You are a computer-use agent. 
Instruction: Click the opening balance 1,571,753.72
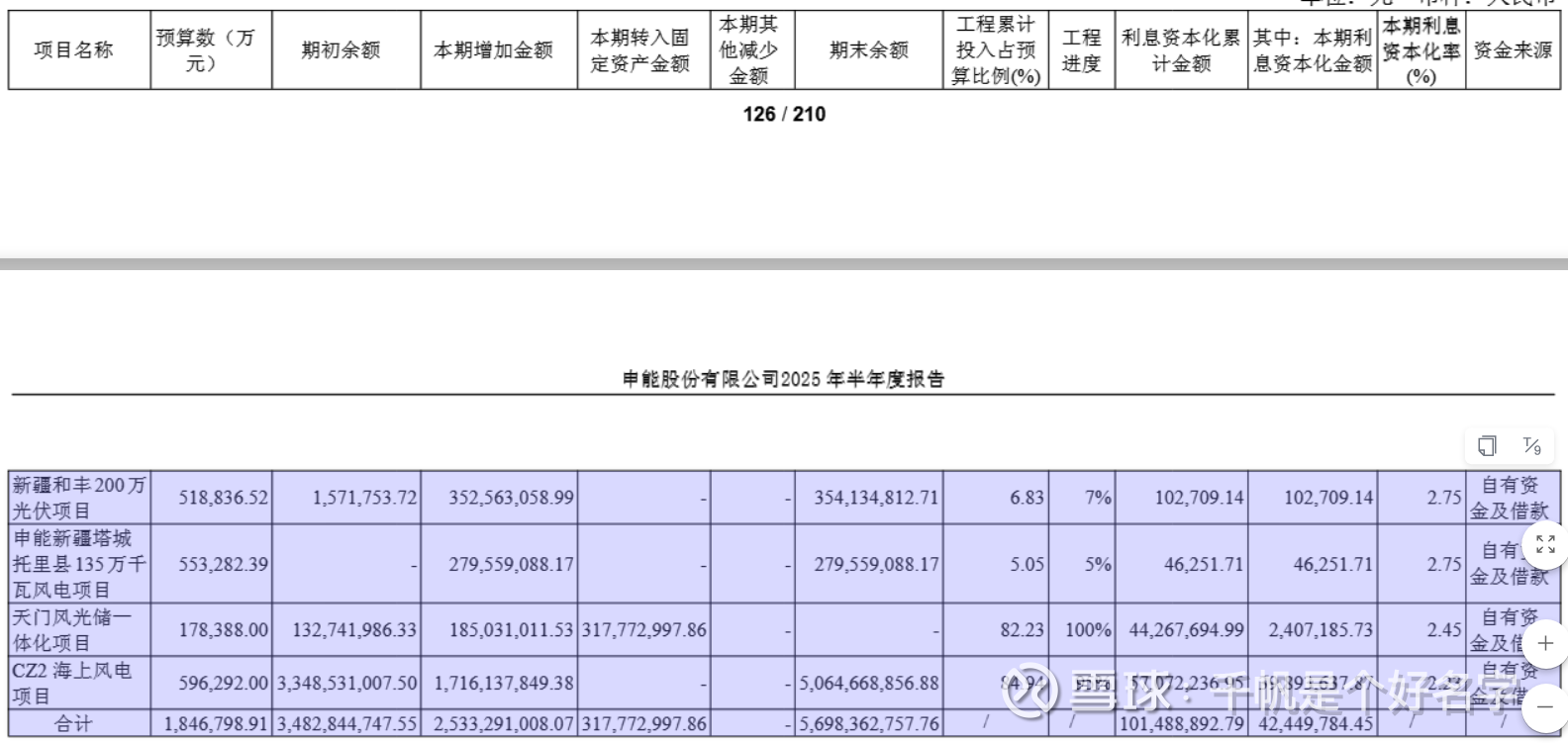364,497
